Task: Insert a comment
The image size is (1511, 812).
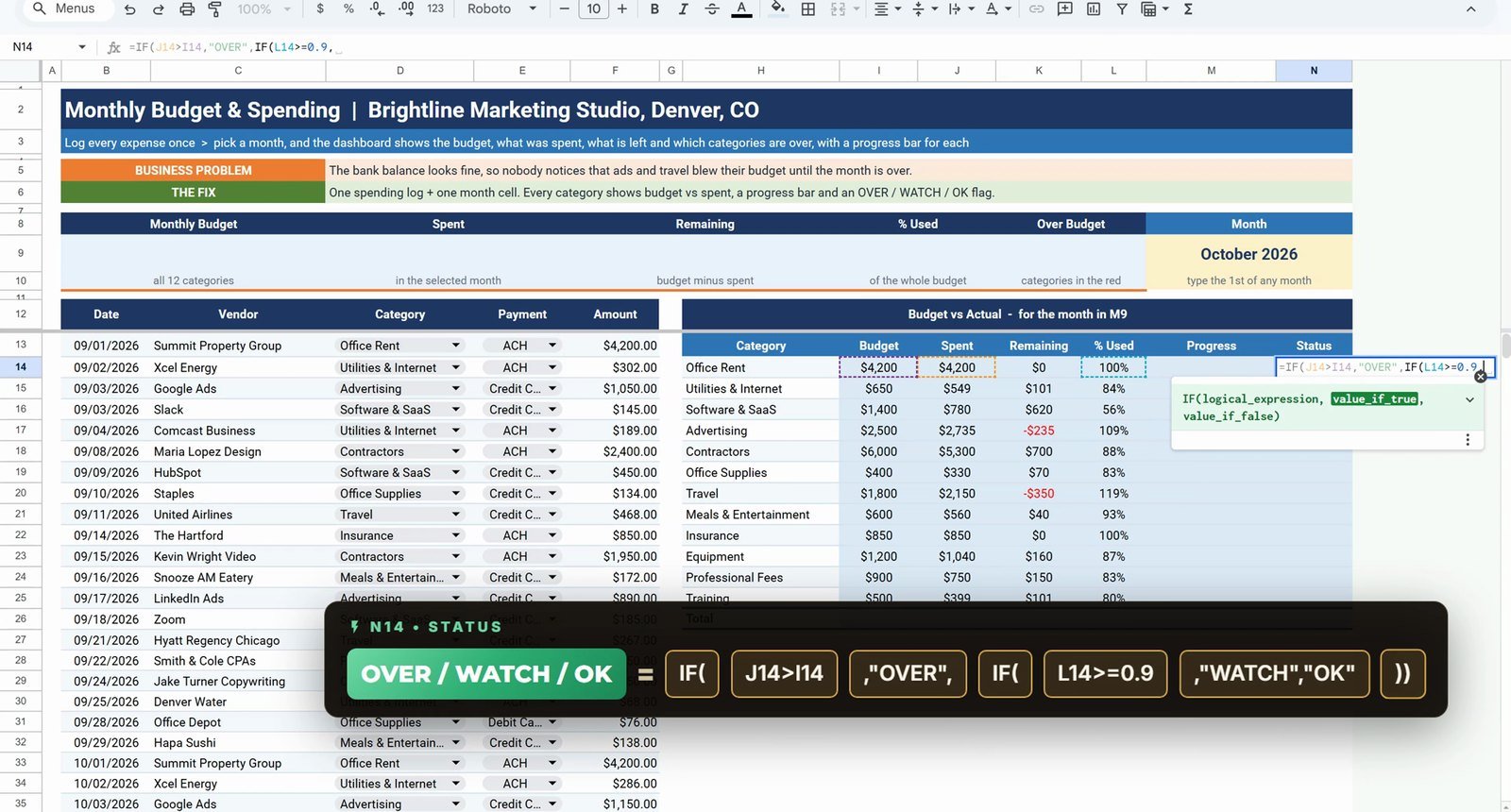Action: click(x=1064, y=8)
